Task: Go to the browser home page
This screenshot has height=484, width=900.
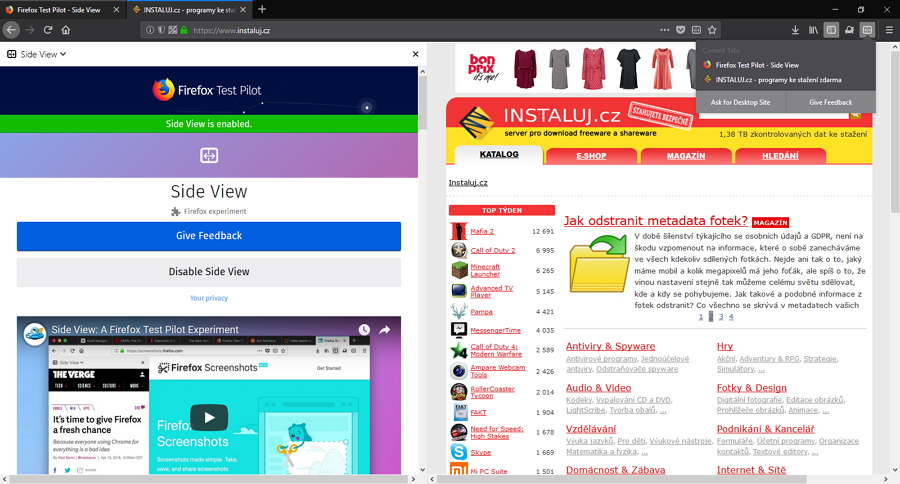Action: [x=66, y=30]
